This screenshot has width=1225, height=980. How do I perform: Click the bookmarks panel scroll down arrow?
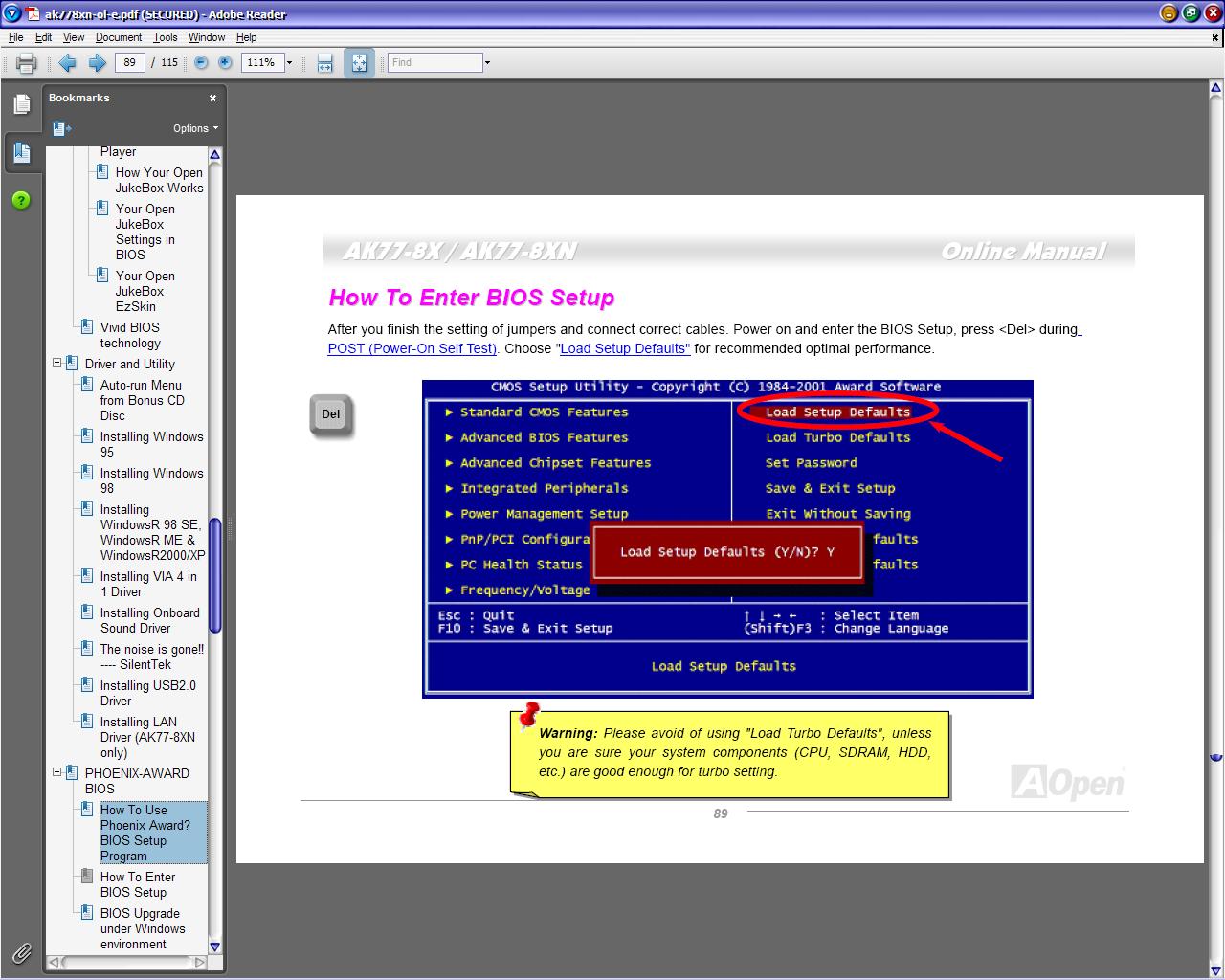click(215, 947)
